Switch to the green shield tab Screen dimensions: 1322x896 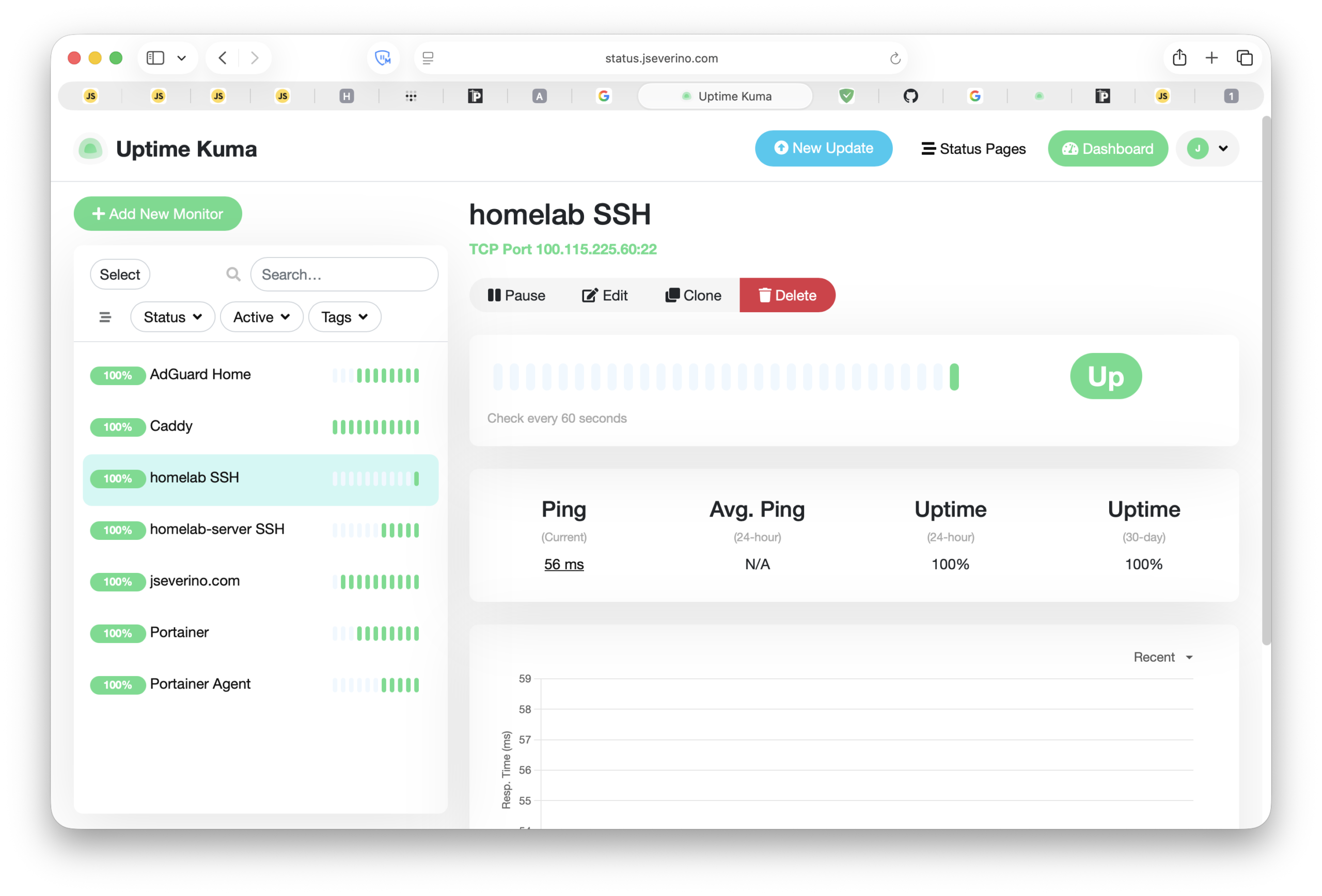click(x=846, y=96)
